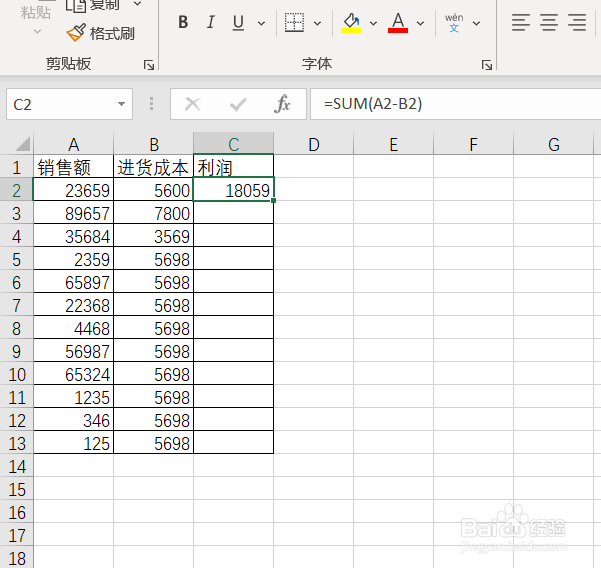Click formula bar with =SUM(A2-B2)
601x568 pixels.
click(x=455, y=104)
